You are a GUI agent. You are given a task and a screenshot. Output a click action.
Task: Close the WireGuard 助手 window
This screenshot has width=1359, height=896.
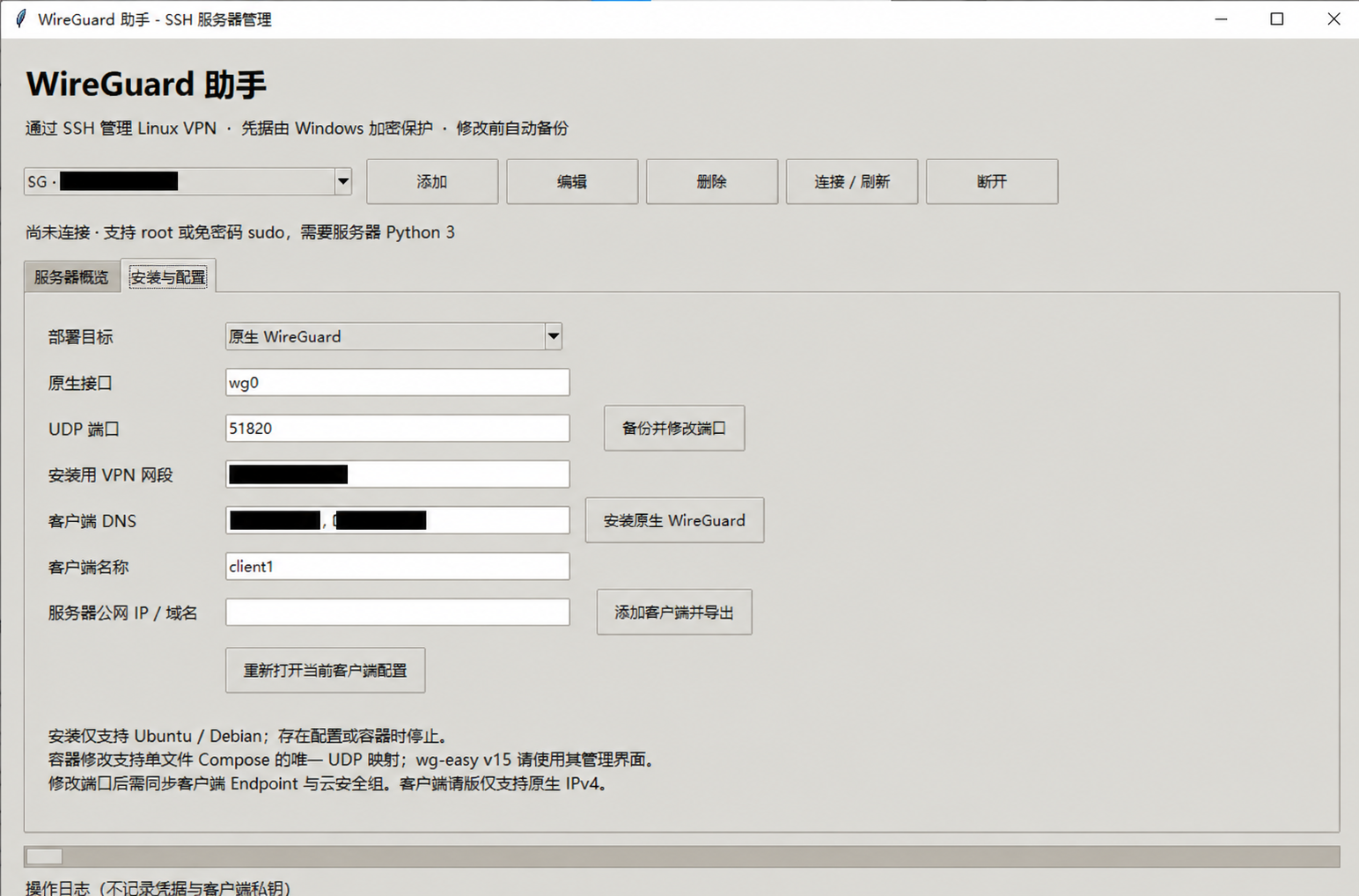coord(1333,18)
